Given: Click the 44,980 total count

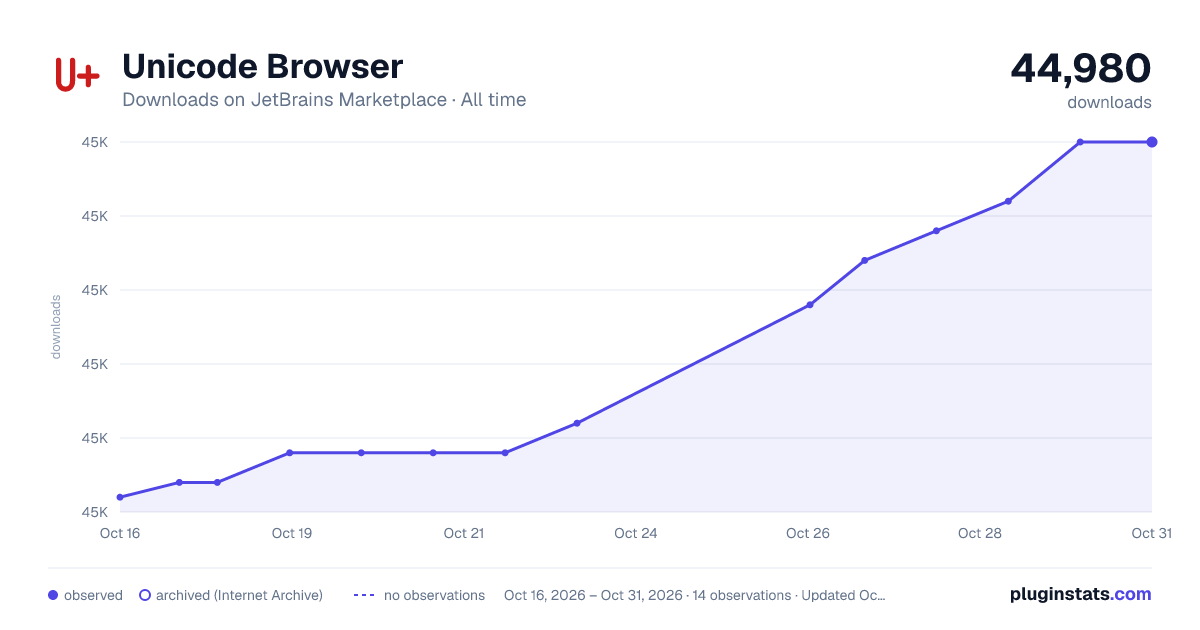Looking at the screenshot, I should tap(1081, 68).
